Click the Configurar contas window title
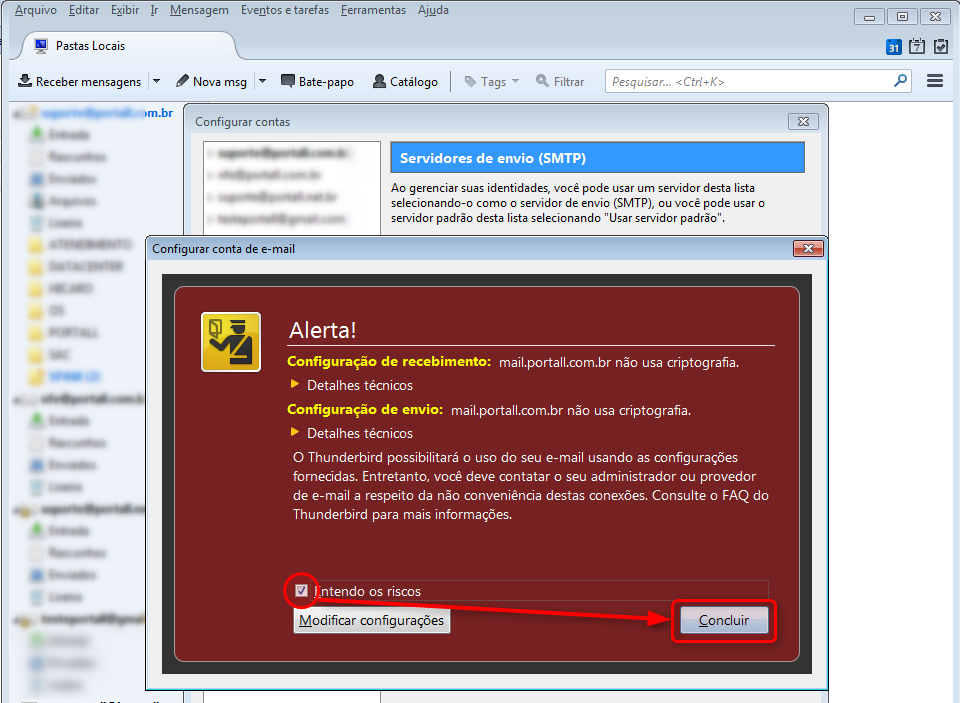 pyautogui.click(x=242, y=122)
